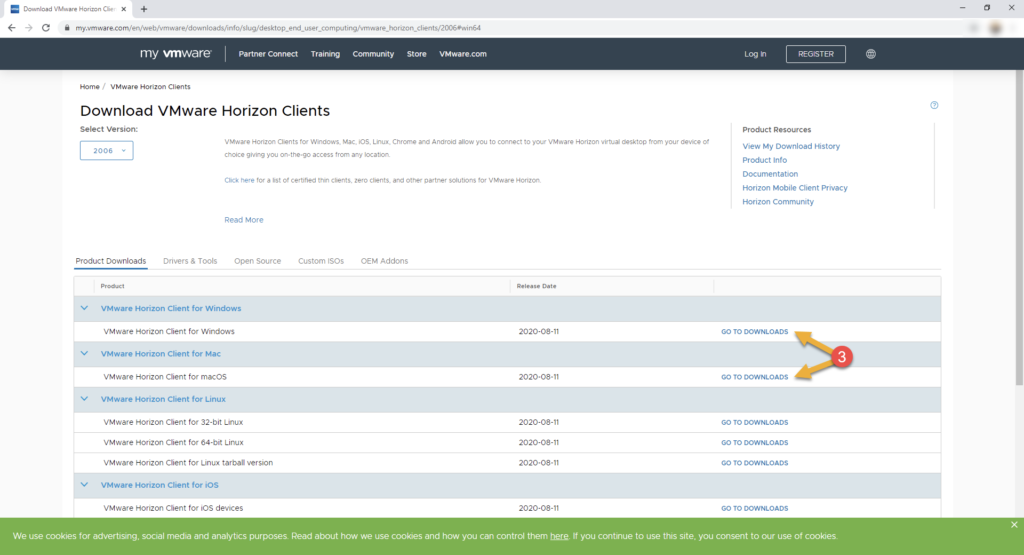1024x555 pixels.
Task: Click the browser back arrow
Action: pos(11,28)
